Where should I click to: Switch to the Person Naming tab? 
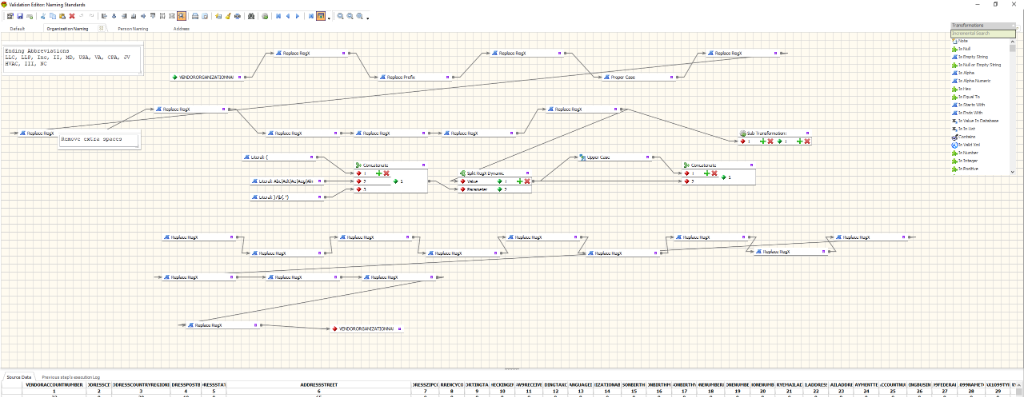pos(133,29)
